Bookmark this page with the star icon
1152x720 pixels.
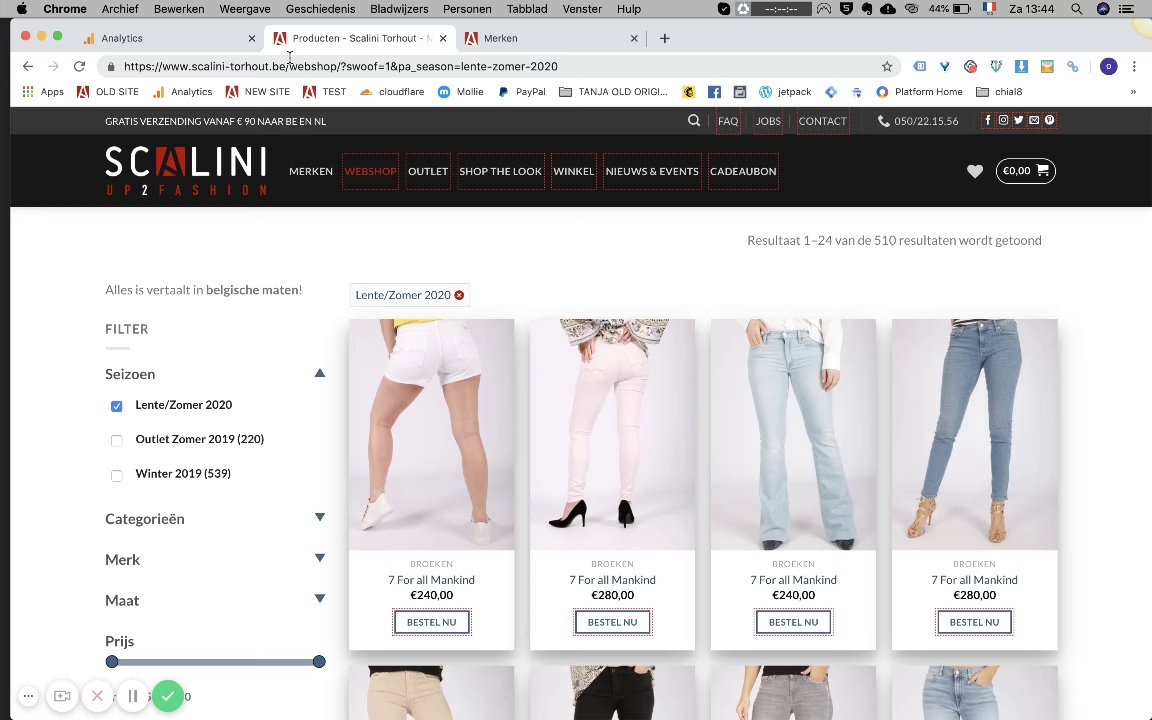[x=887, y=66]
